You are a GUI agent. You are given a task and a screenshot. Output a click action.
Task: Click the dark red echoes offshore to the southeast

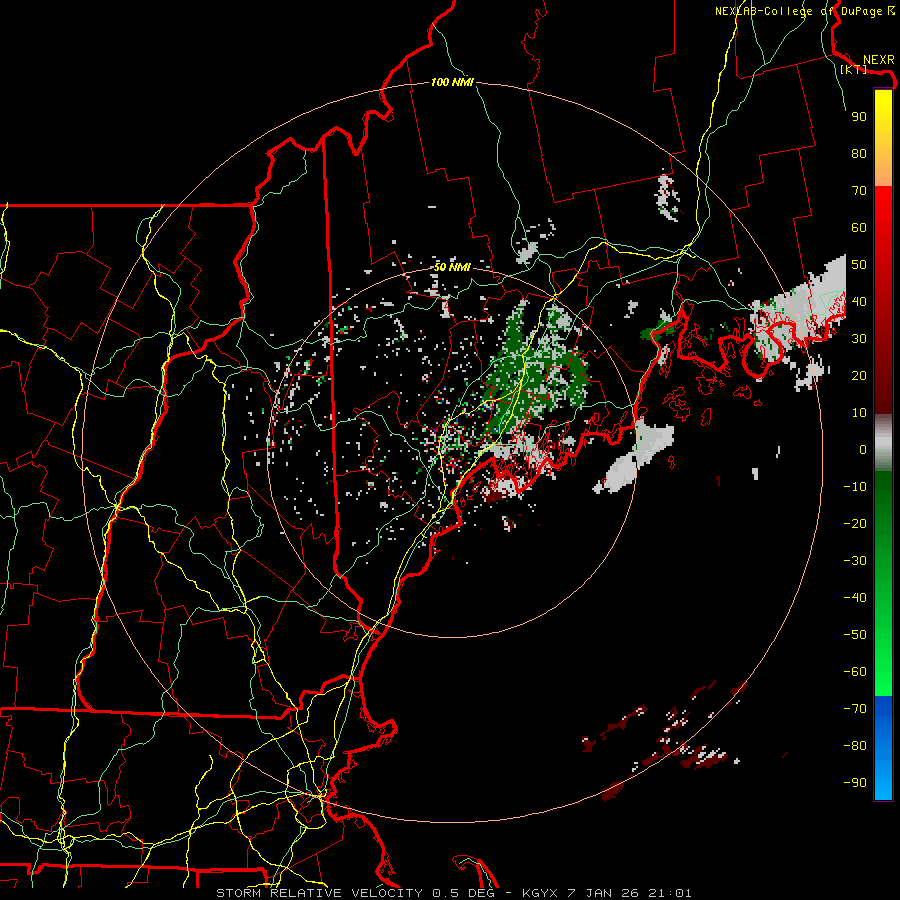(666, 740)
